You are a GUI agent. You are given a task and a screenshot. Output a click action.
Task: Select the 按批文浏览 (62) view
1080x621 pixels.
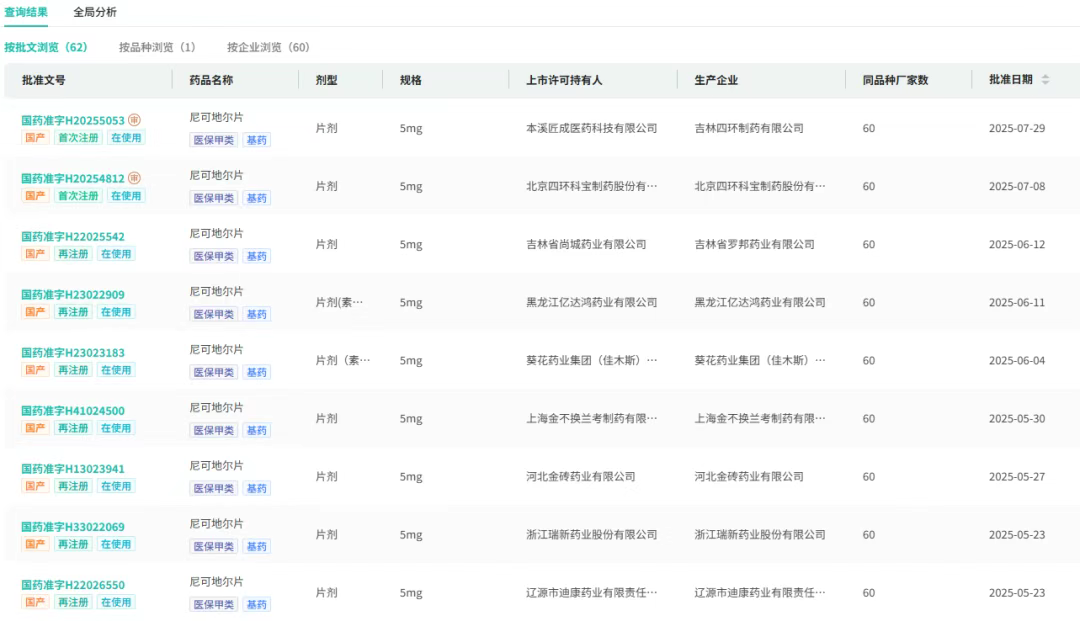46,47
